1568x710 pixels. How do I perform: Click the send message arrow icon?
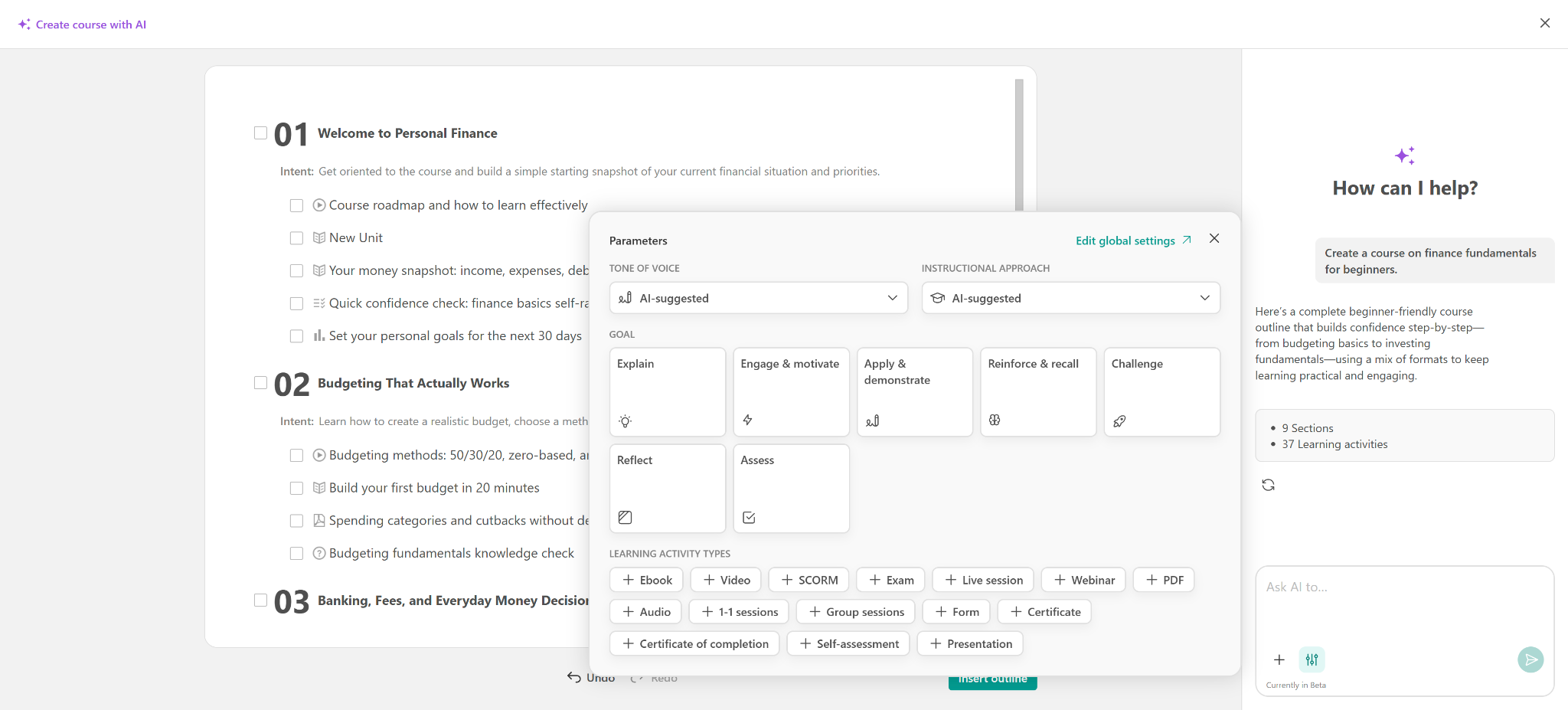[x=1530, y=659]
